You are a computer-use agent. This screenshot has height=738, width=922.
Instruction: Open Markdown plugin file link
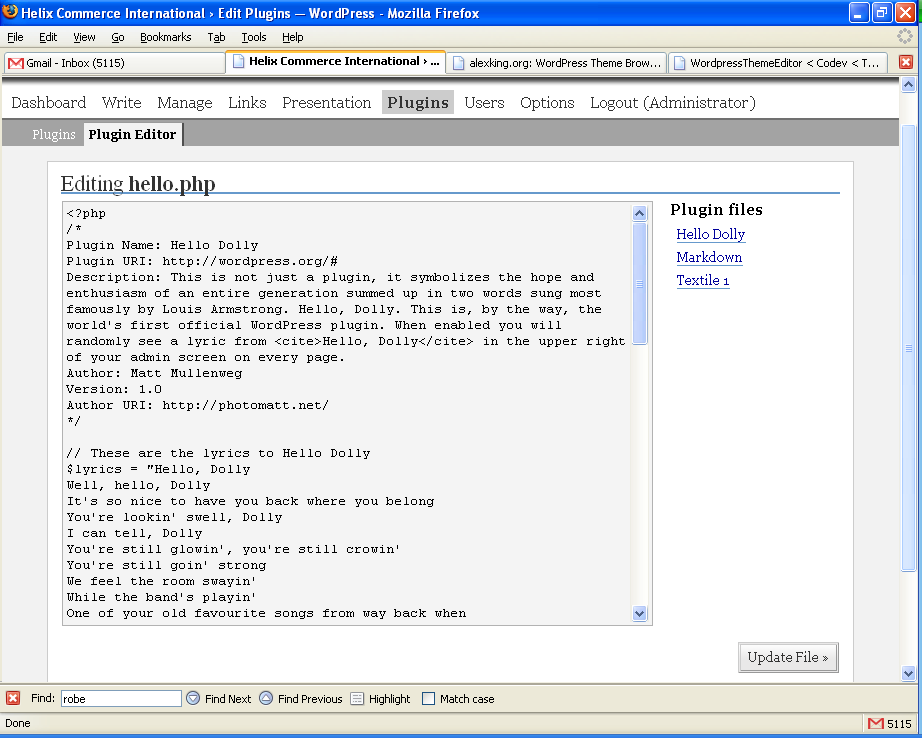click(709, 257)
